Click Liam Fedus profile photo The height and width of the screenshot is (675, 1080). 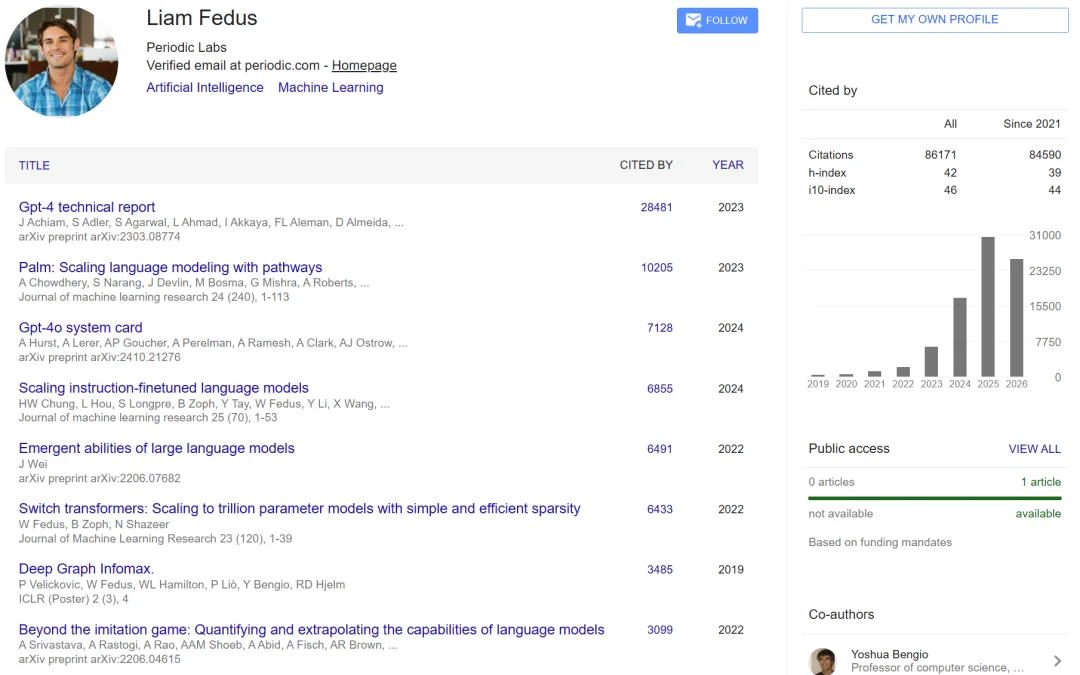(61, 61)
